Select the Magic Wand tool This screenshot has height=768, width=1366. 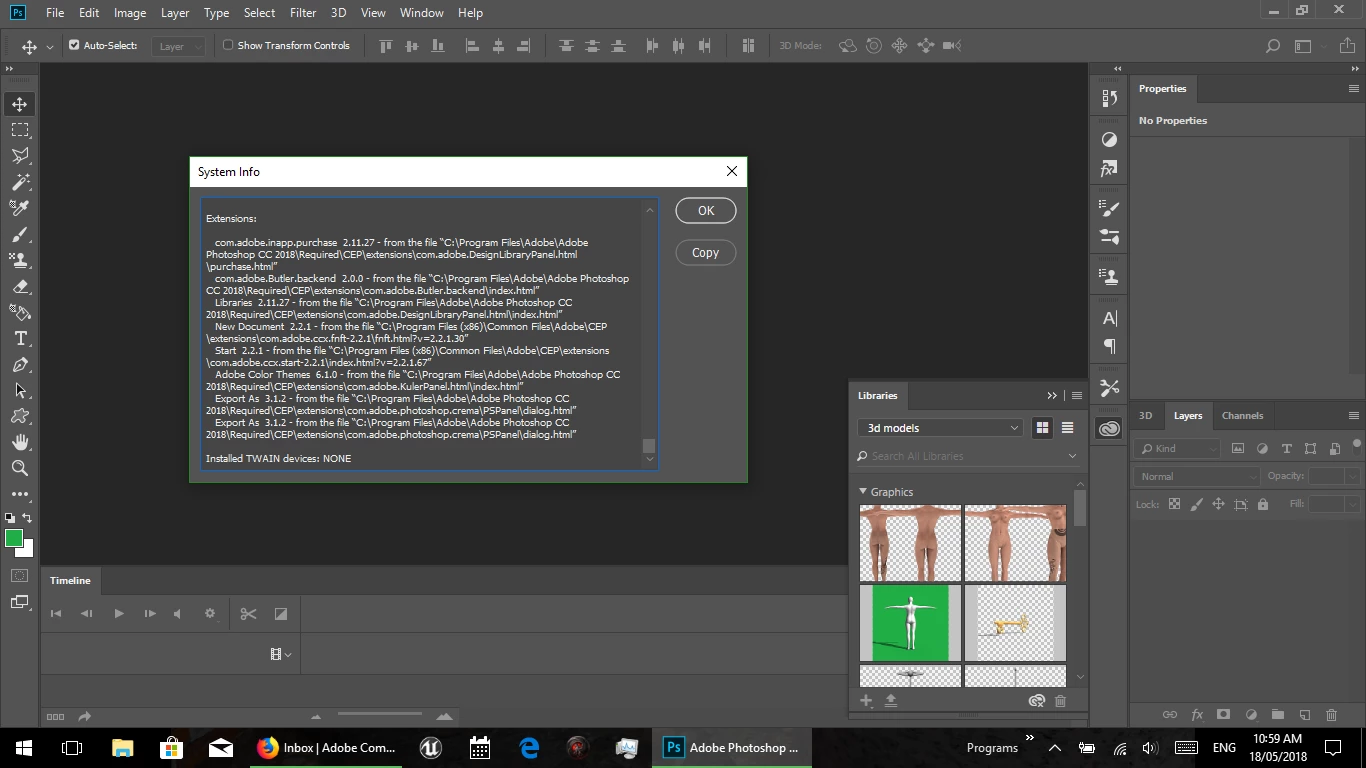(20, 182)
